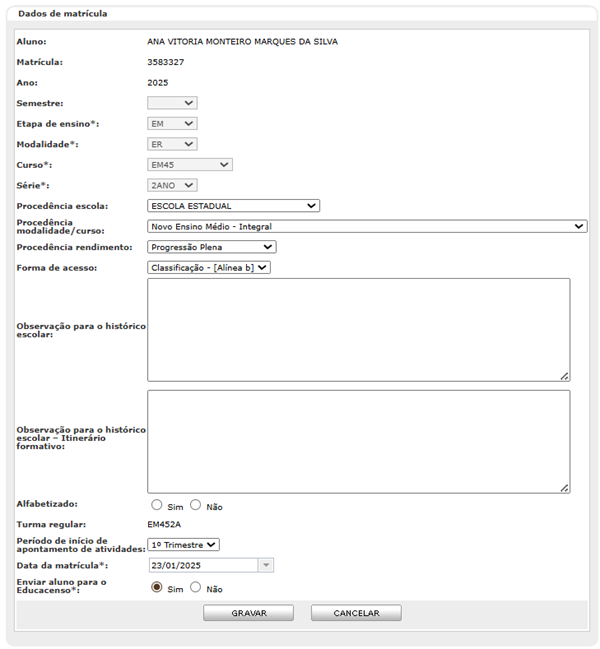Open the Semestre dropdown
600x649 pixels.
[172, 103]
